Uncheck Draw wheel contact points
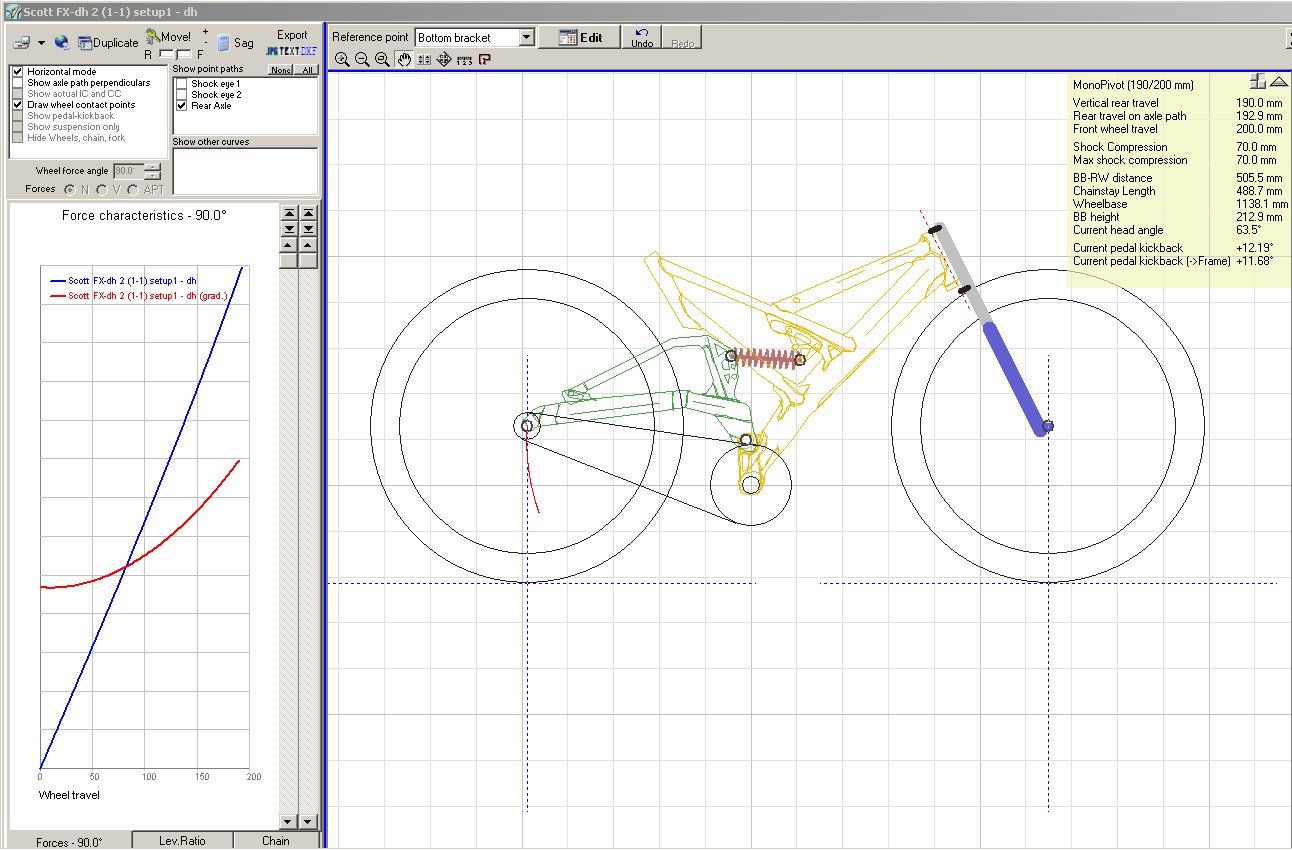This screenshot has height=850, width=1292. (18, 104)
